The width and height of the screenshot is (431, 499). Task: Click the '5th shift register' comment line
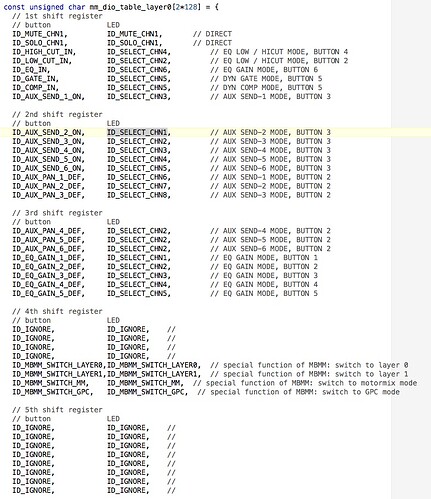click(x=57, y=410)
